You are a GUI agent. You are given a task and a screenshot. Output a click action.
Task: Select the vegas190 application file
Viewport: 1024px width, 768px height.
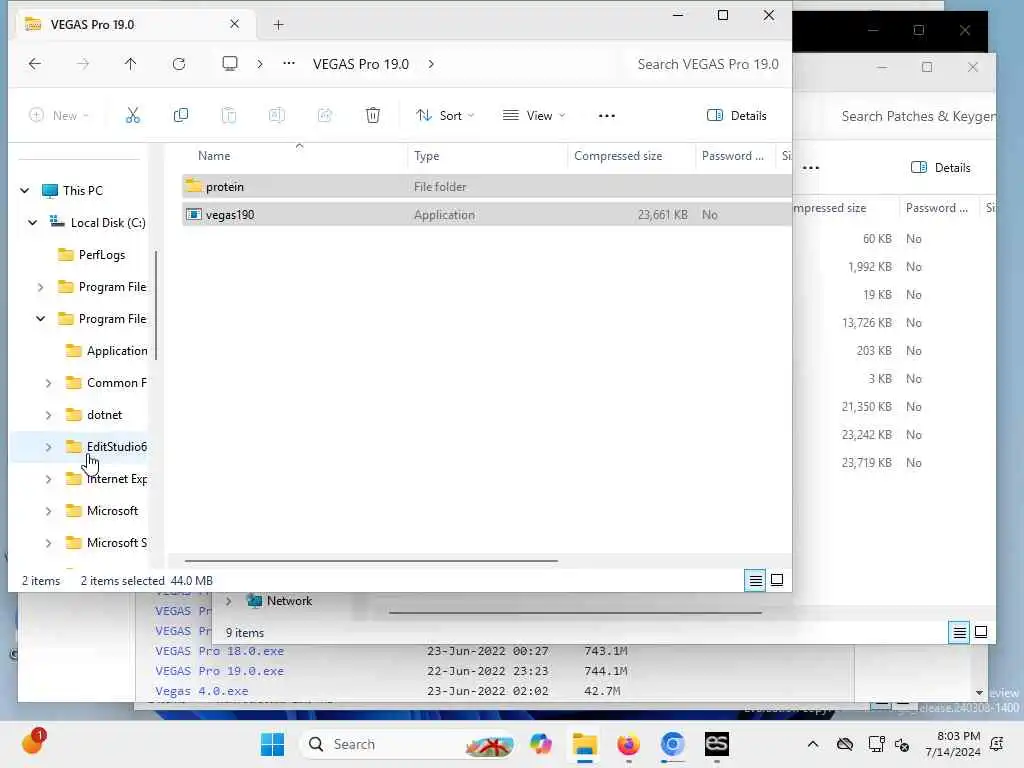click(x=486, y=215)
